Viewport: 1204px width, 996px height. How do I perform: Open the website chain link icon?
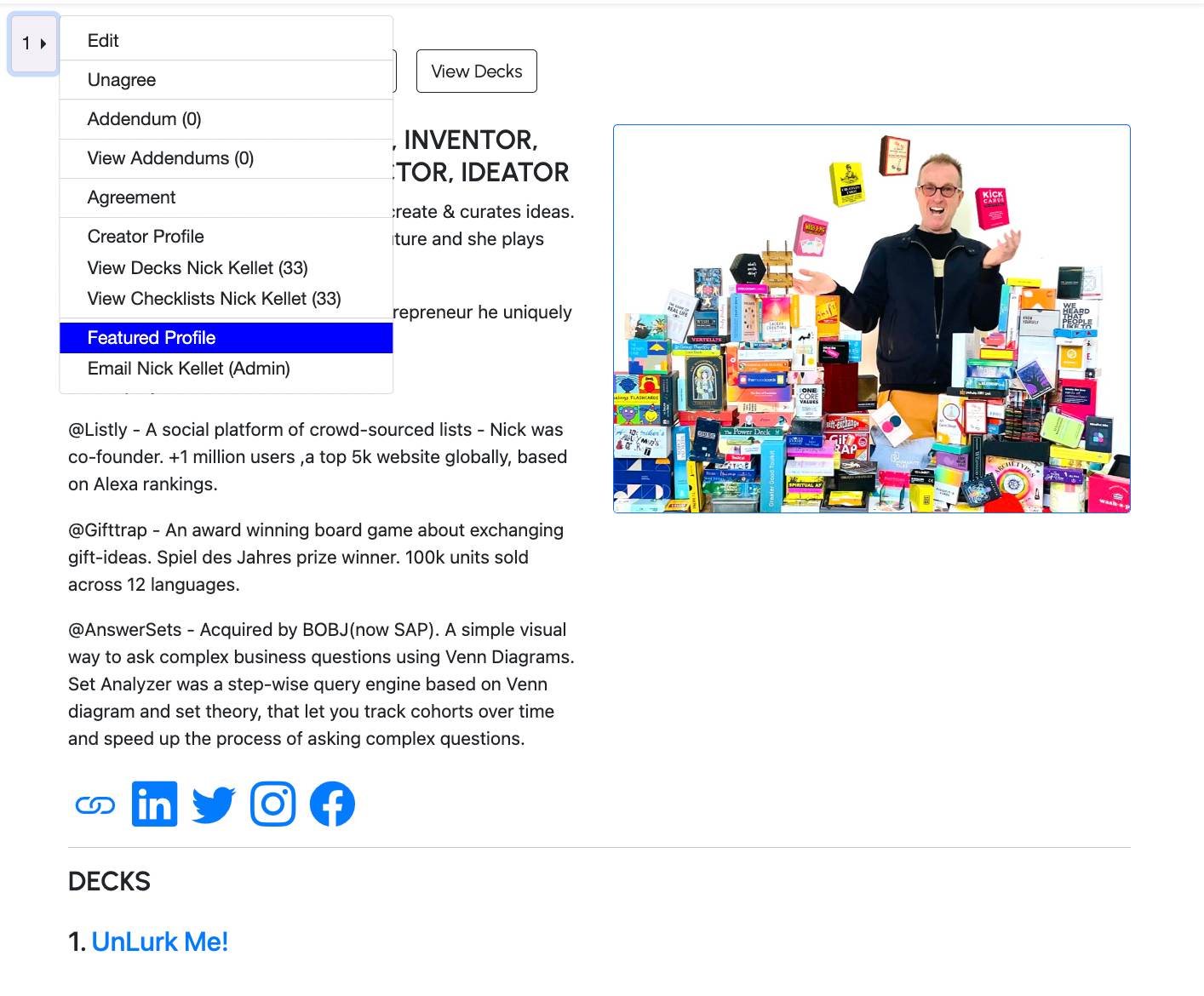coord(95,804)
